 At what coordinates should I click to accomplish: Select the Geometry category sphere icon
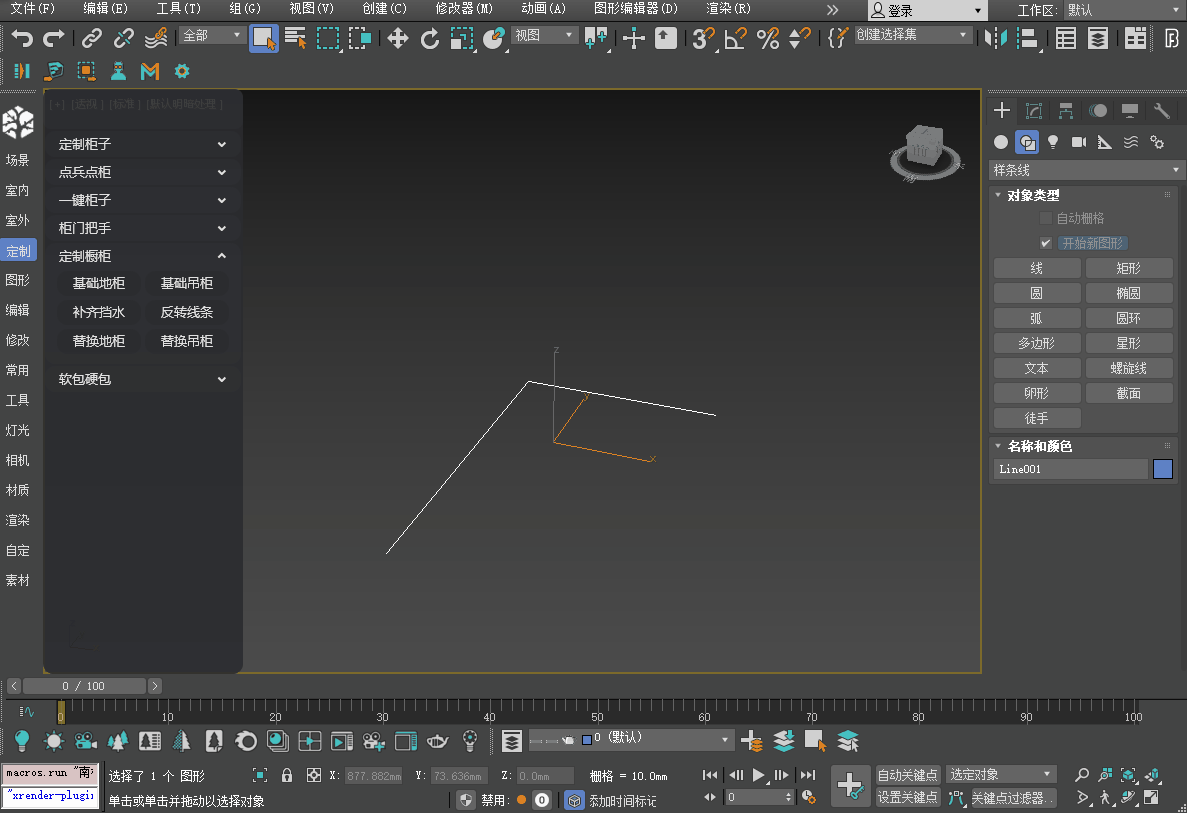pos(1001,142)
